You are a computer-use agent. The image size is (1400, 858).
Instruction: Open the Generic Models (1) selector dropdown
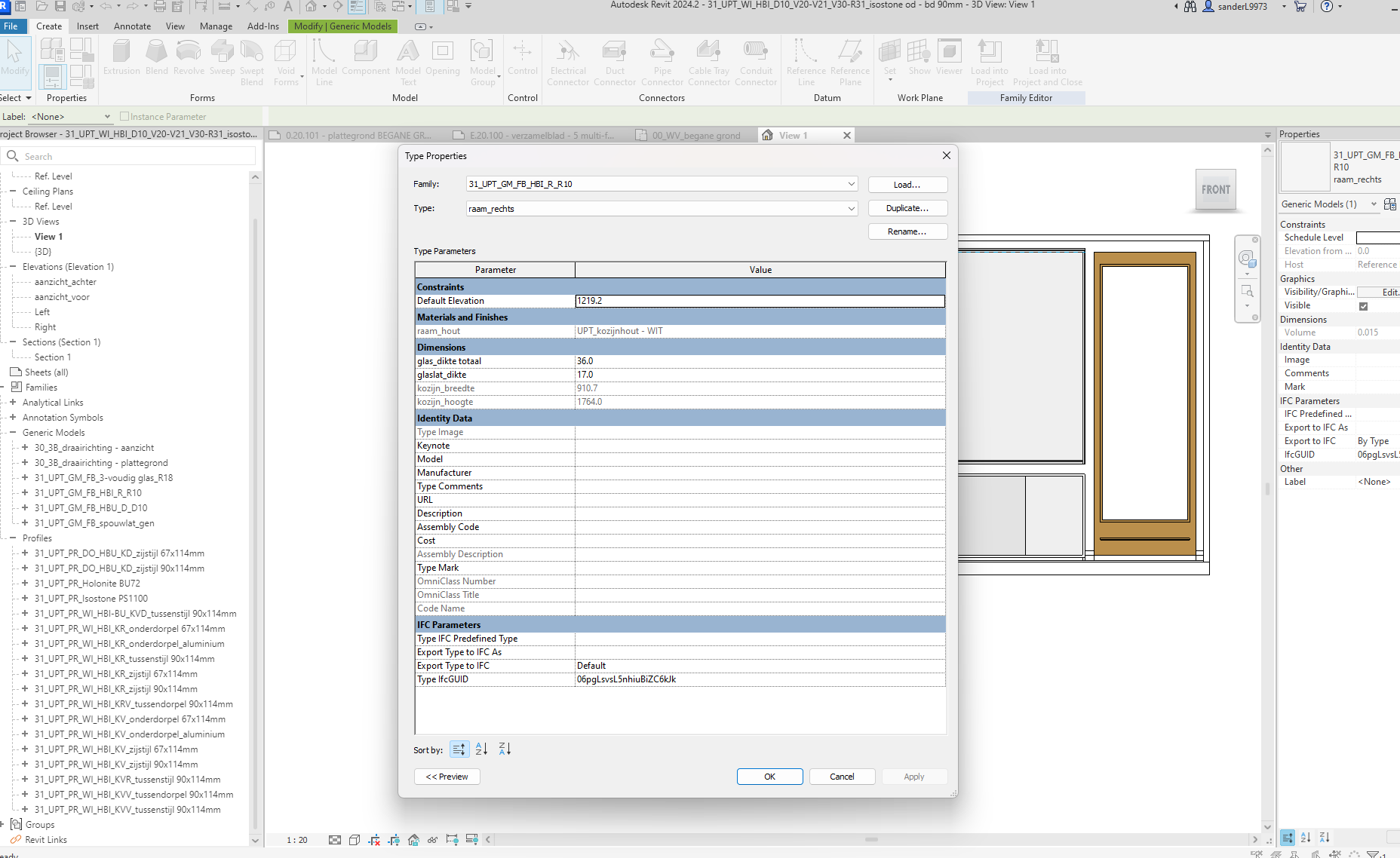(x=1375, y=204)
